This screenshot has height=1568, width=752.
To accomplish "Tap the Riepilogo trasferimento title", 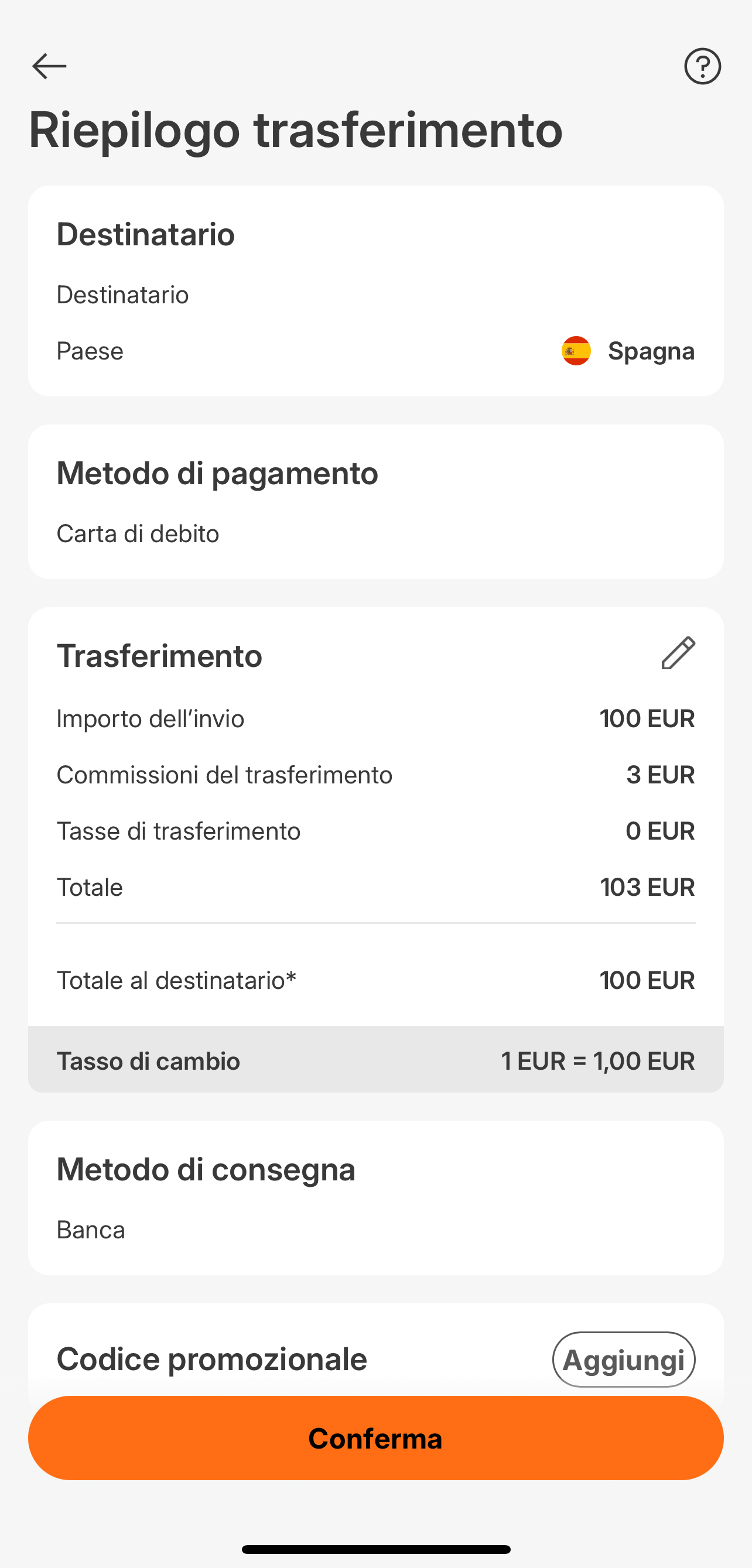I will point(296,129).
